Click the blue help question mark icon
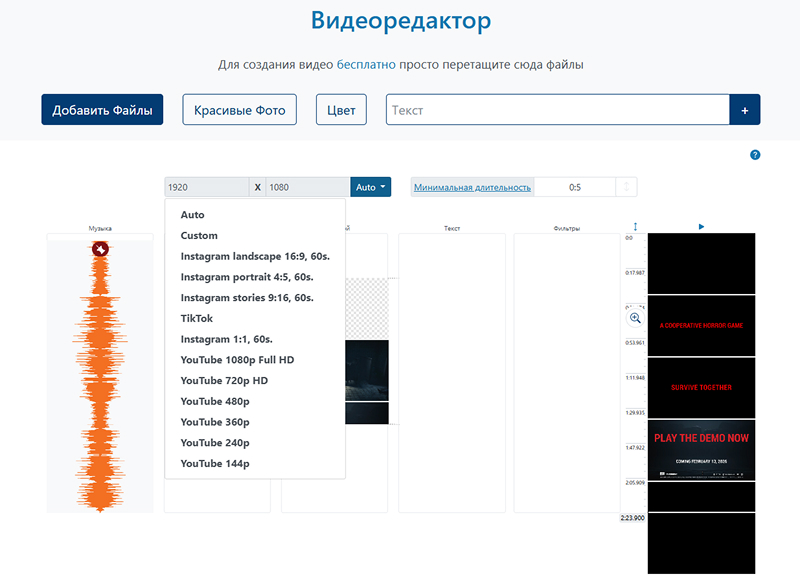Viewport: 800px width, 581px height. click(x=755, y=155)
